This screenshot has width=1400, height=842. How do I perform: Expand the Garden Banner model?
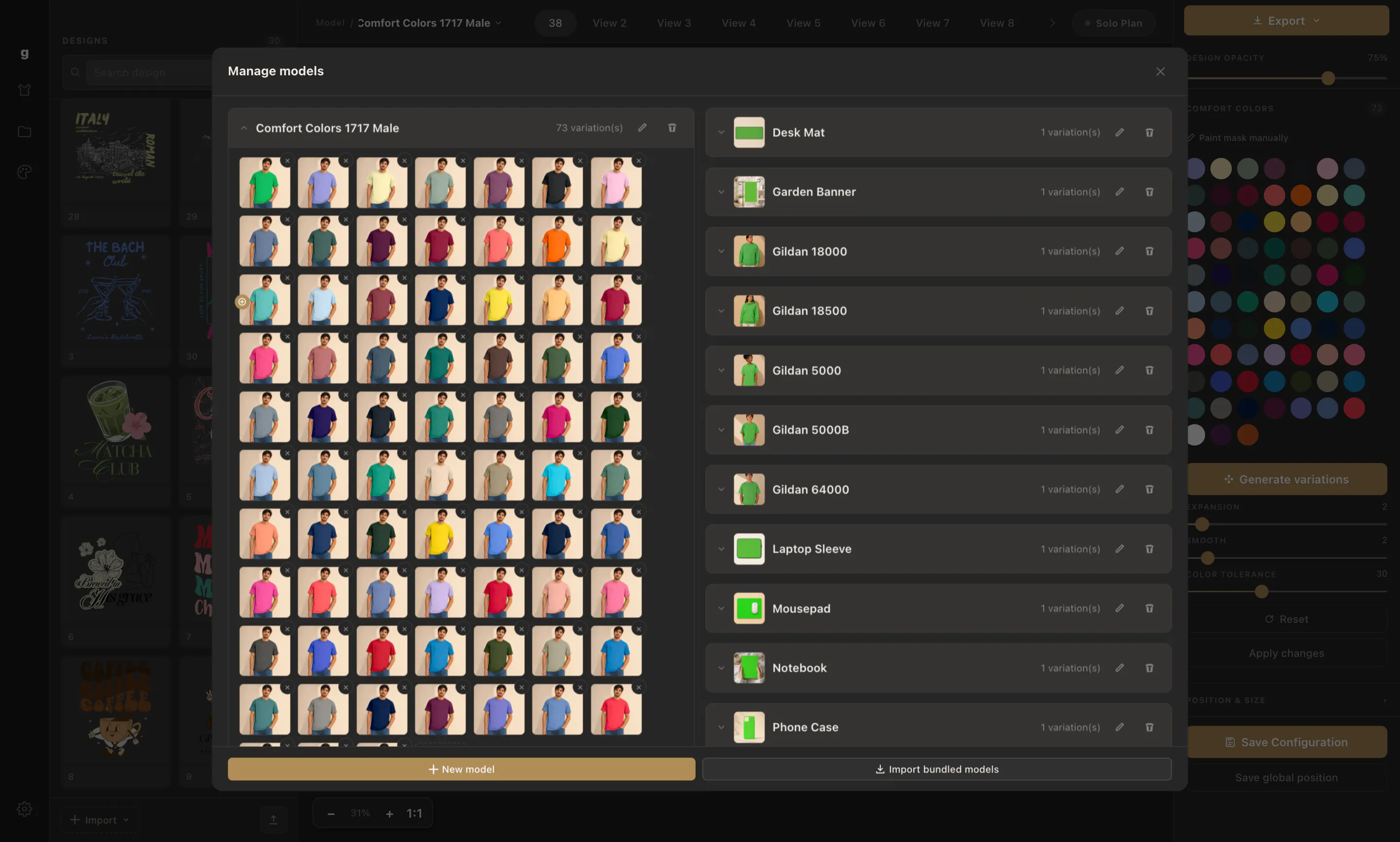coord(721,192)
